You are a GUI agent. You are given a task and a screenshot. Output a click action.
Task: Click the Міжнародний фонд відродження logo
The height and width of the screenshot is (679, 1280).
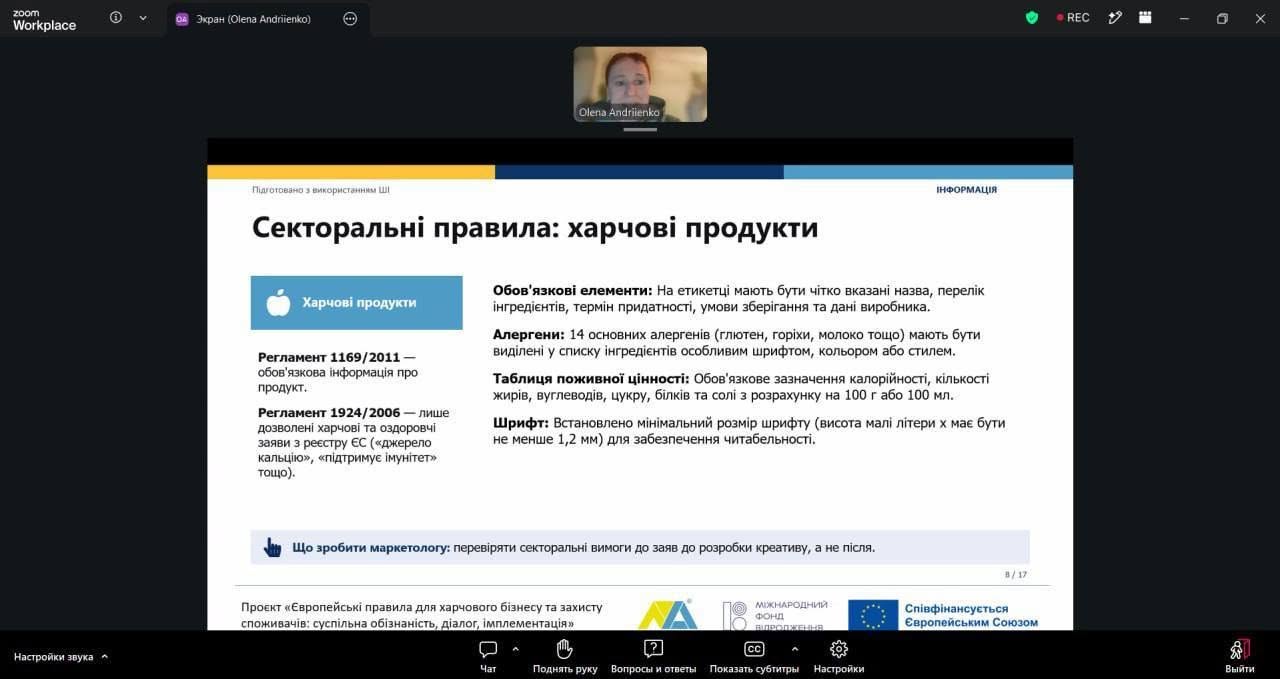point(775,615)
